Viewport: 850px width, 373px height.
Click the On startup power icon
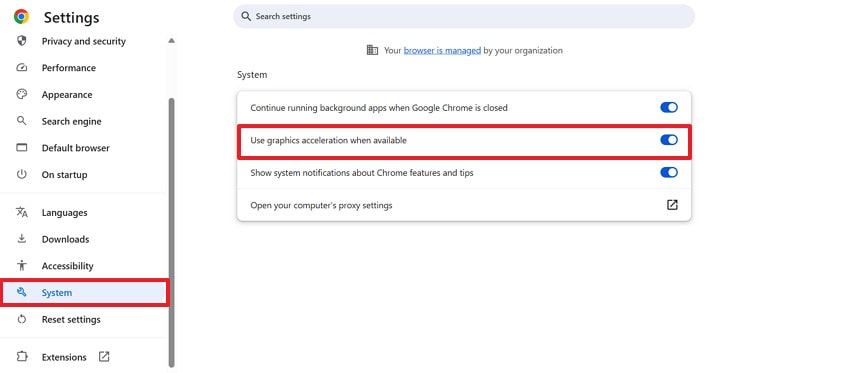point(22,175)
